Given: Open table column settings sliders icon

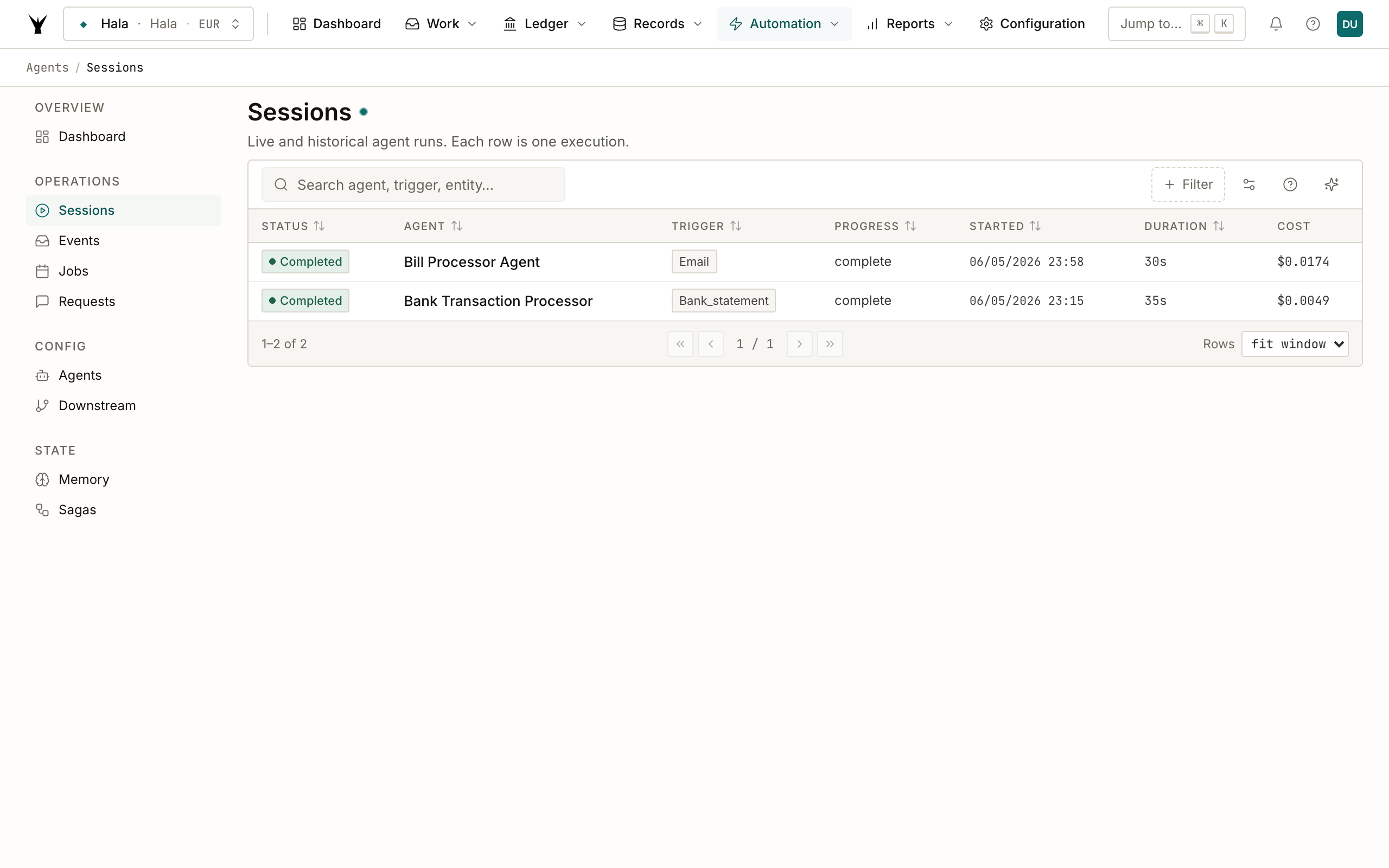Looking at the screenshot, I should (1249, 184).
